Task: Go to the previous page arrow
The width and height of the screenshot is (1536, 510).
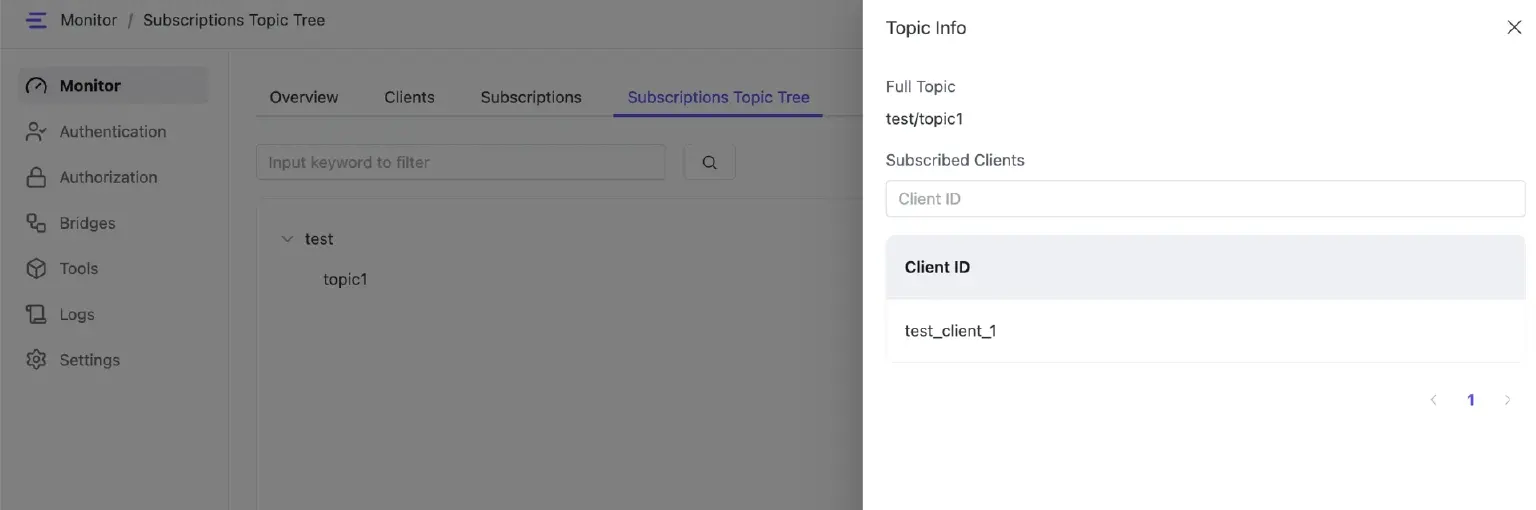Action: 1433,400
